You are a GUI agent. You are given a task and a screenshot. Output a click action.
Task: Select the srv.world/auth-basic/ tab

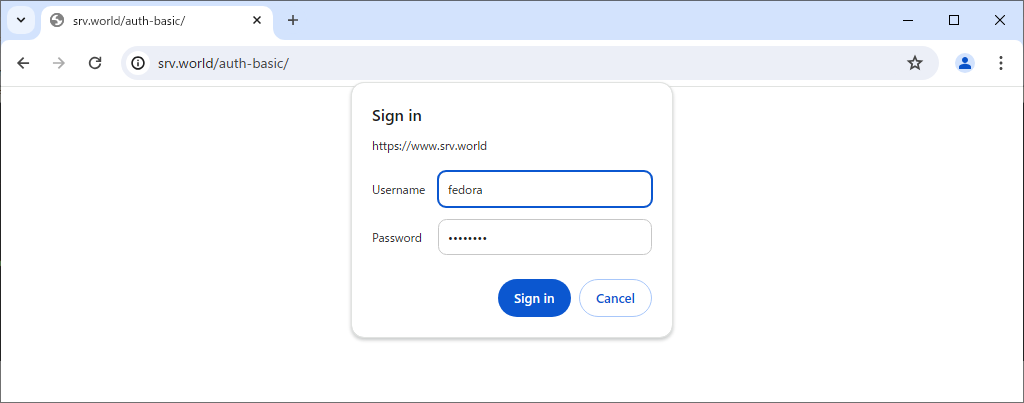150,20
